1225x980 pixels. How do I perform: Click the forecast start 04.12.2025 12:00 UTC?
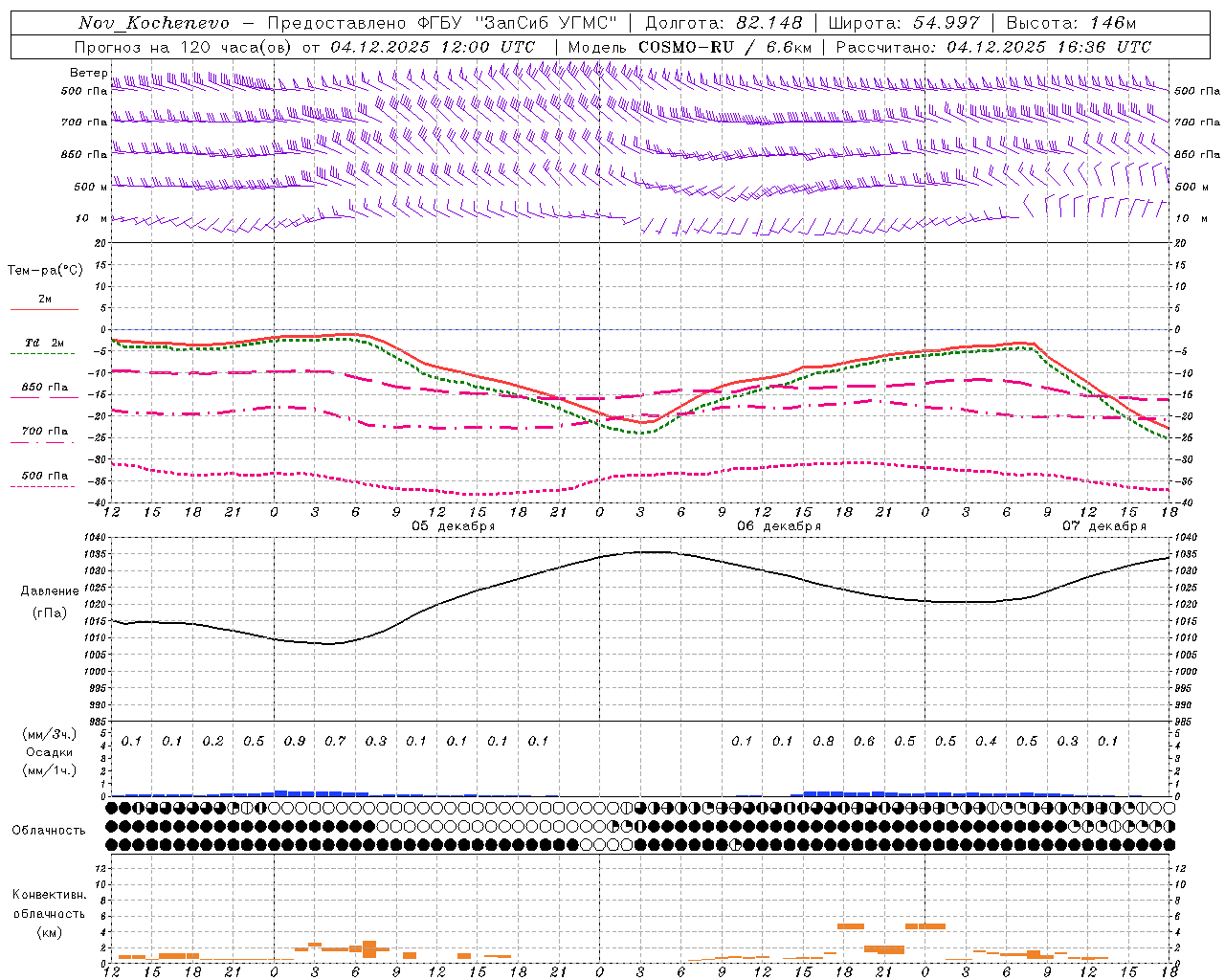click(x=433, y=47)
